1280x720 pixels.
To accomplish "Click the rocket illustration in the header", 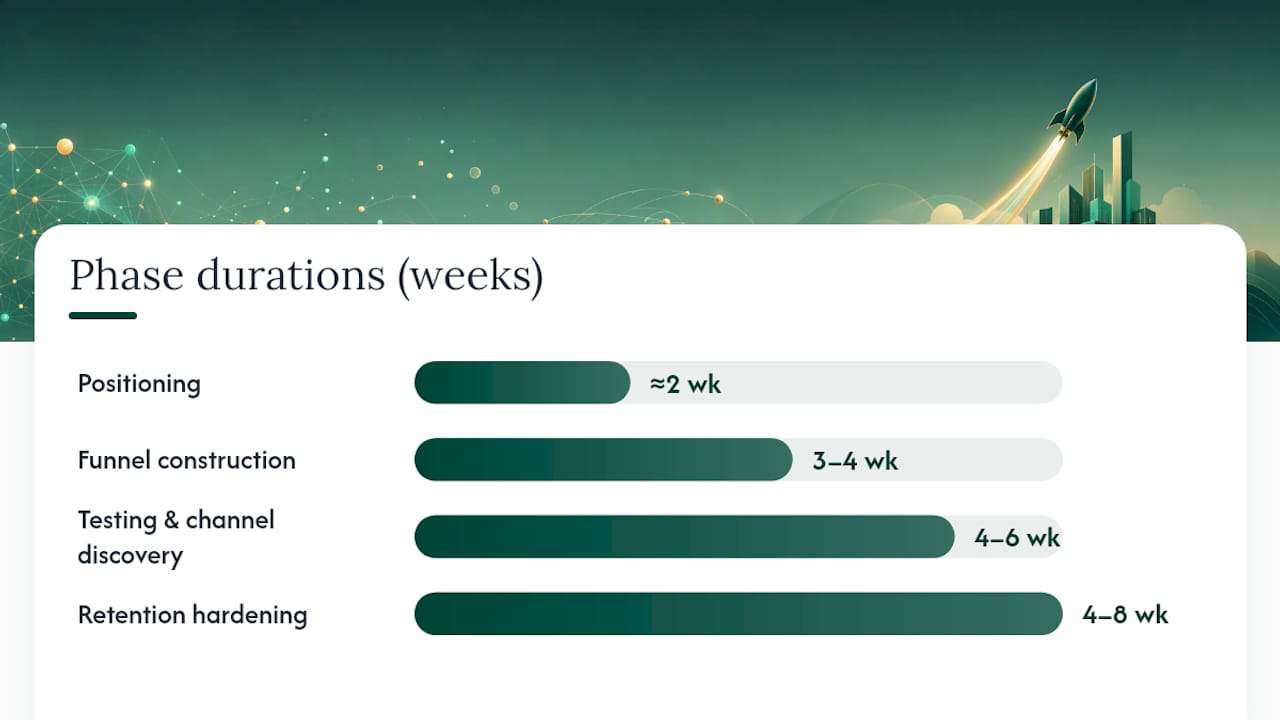I will point(1073,110).
